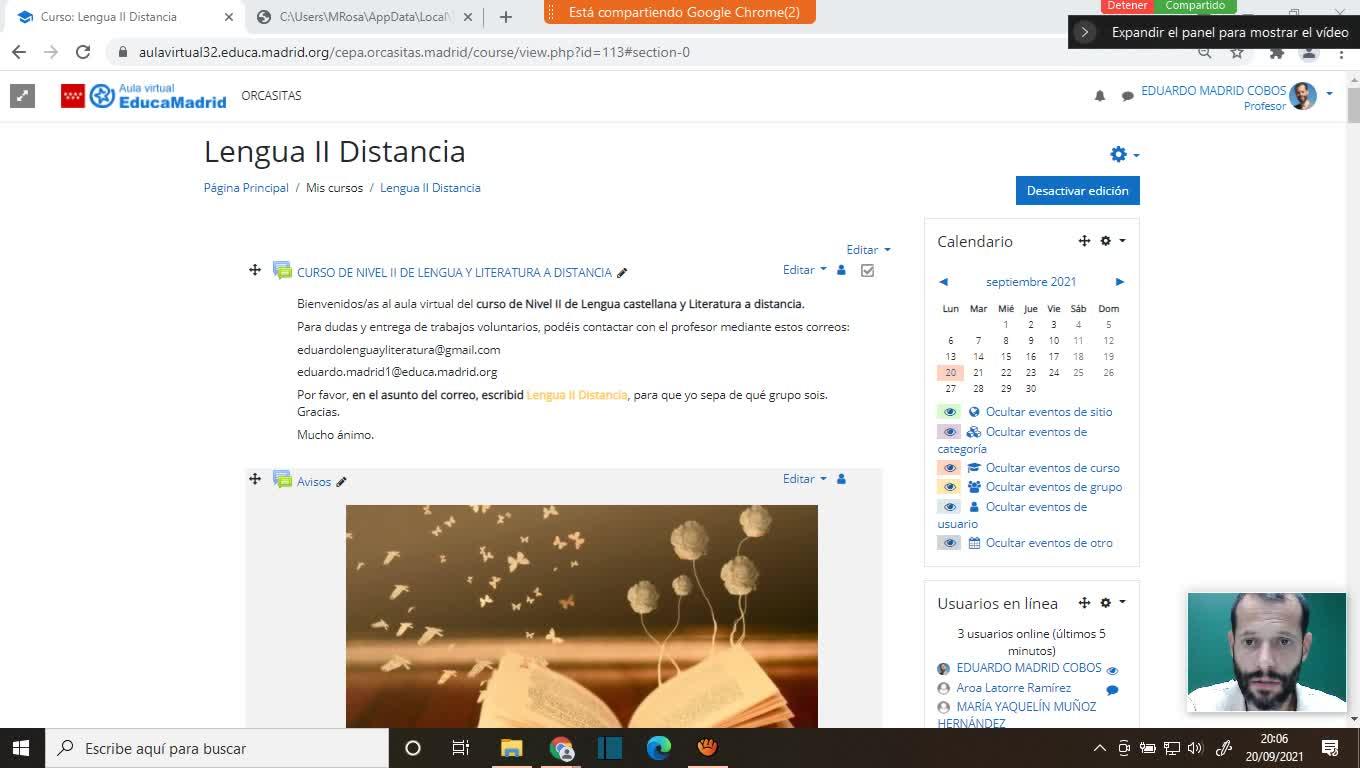Open Lengua II Distancia breadcrumb link
This screenshot has width=1360, height=768.
pos(430,188)
